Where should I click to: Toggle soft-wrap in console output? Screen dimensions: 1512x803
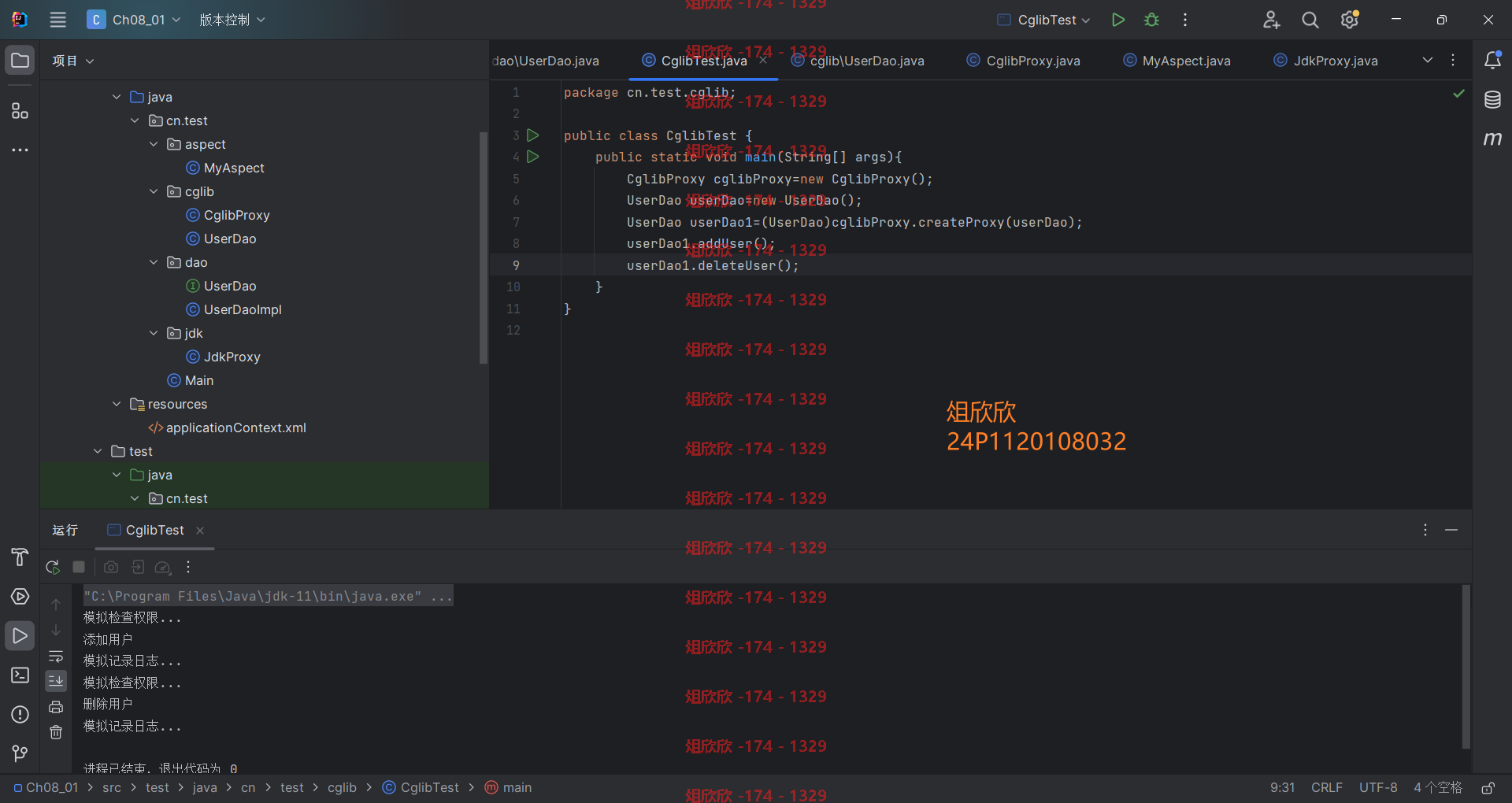(56, 657)
